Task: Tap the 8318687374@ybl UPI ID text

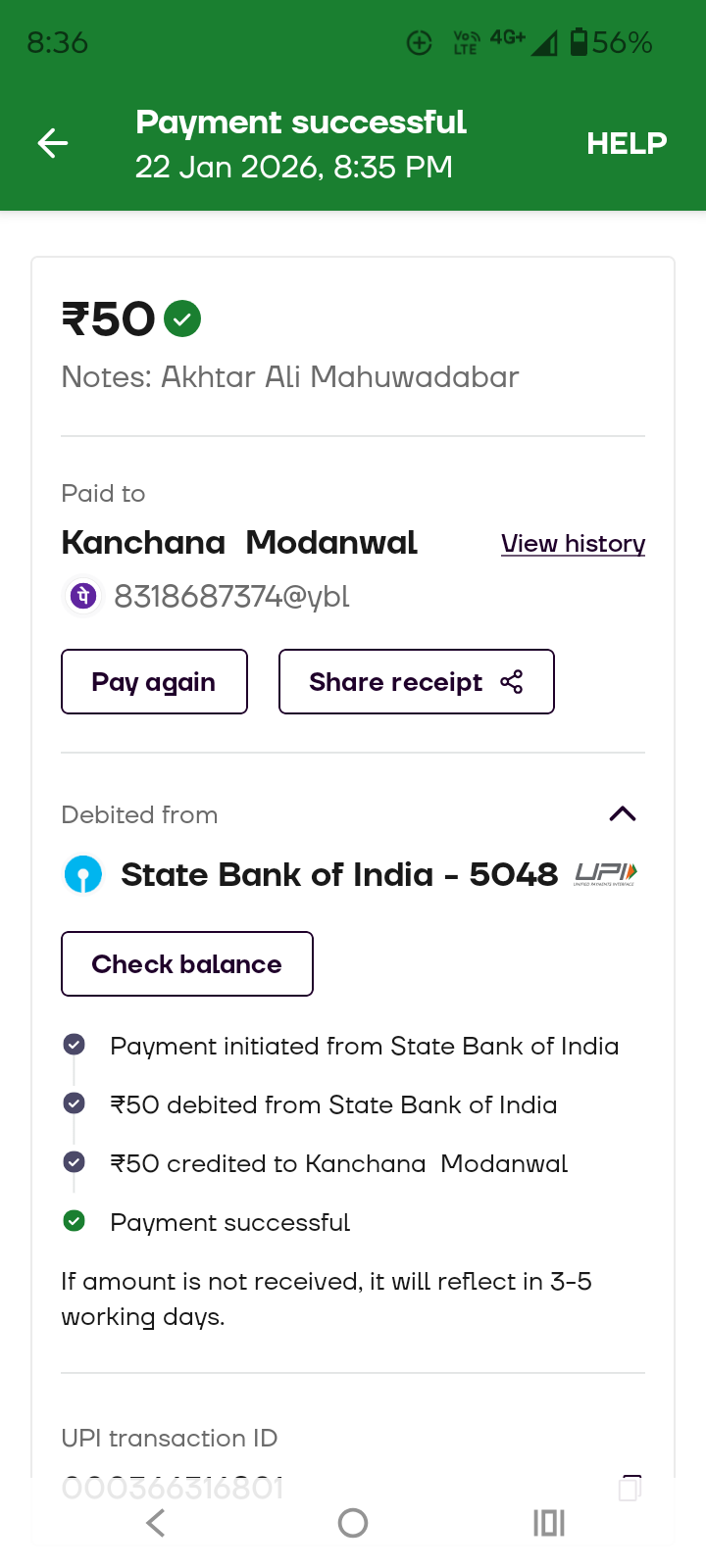Action: pyautogui.click(x=231, y=596)
